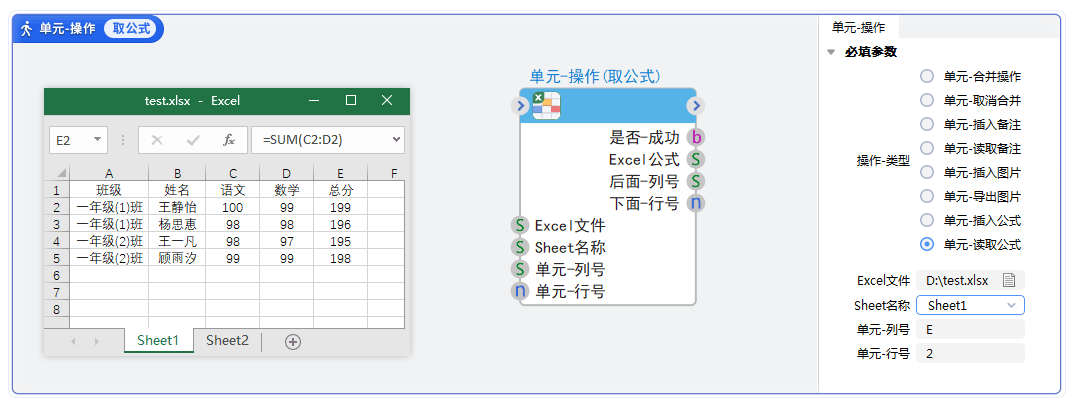This screenshot has width=1075, height=408.
Task: Select the 单元-合并操作 radio option
Action: pyautogui.click(x=927, y=76)
